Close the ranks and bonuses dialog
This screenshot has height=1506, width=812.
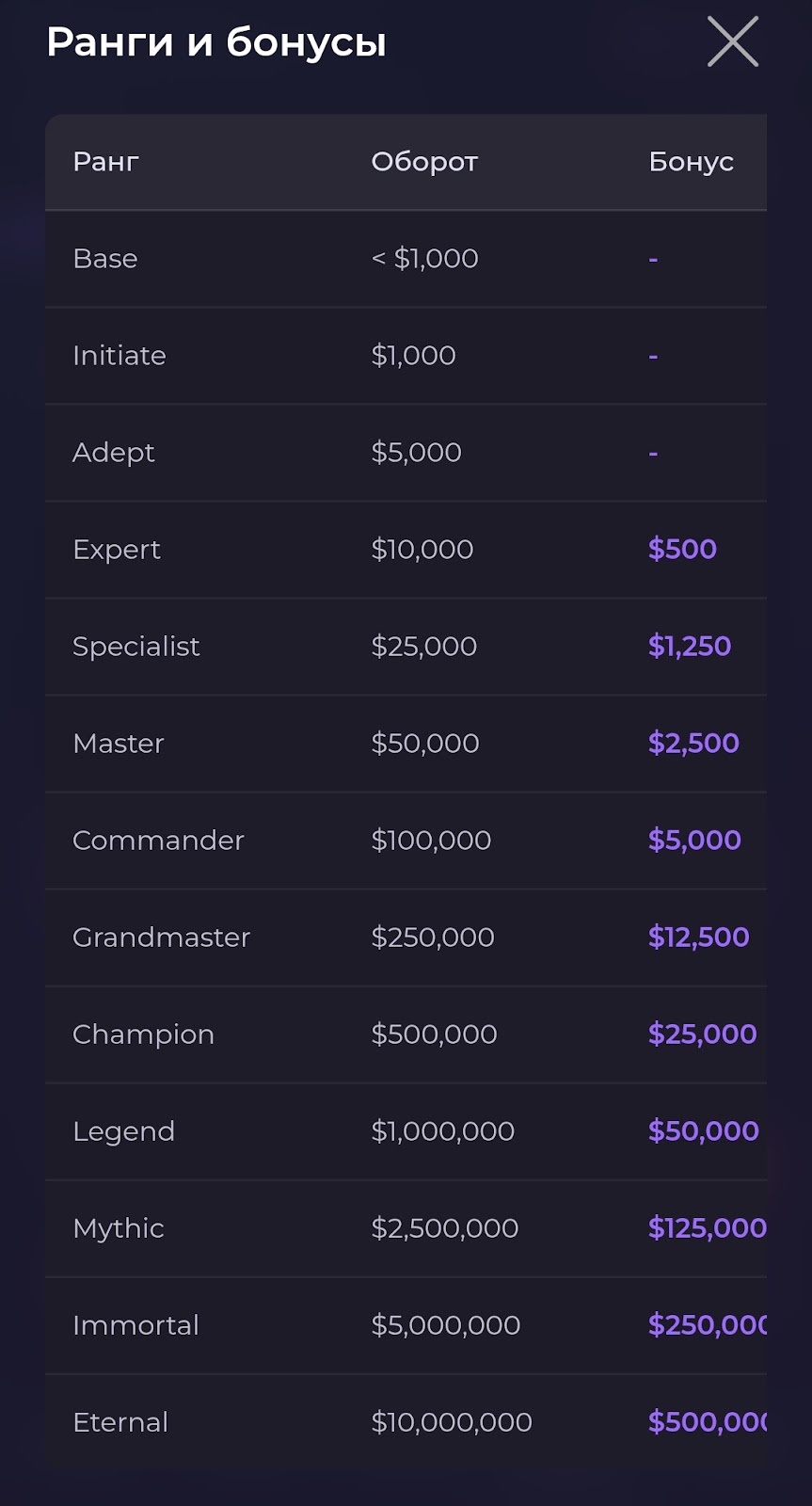point(732,42)
